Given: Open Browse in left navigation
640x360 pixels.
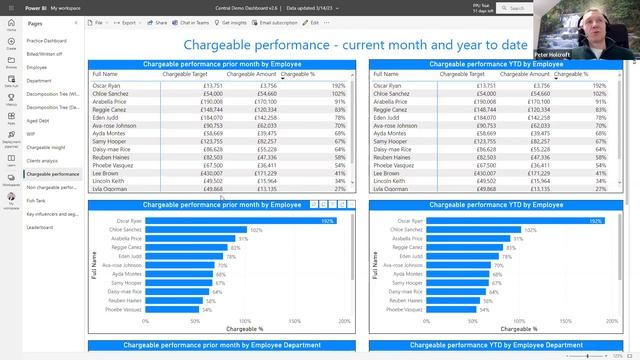Looking at the screenshot, I should 11,62.
